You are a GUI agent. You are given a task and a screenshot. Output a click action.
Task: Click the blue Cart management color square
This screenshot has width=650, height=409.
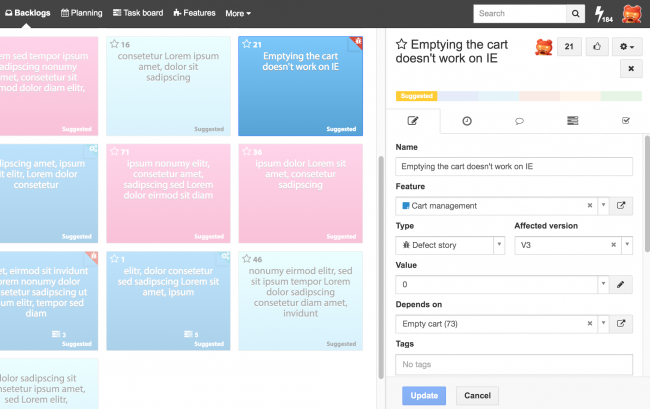tap(406, 206)
